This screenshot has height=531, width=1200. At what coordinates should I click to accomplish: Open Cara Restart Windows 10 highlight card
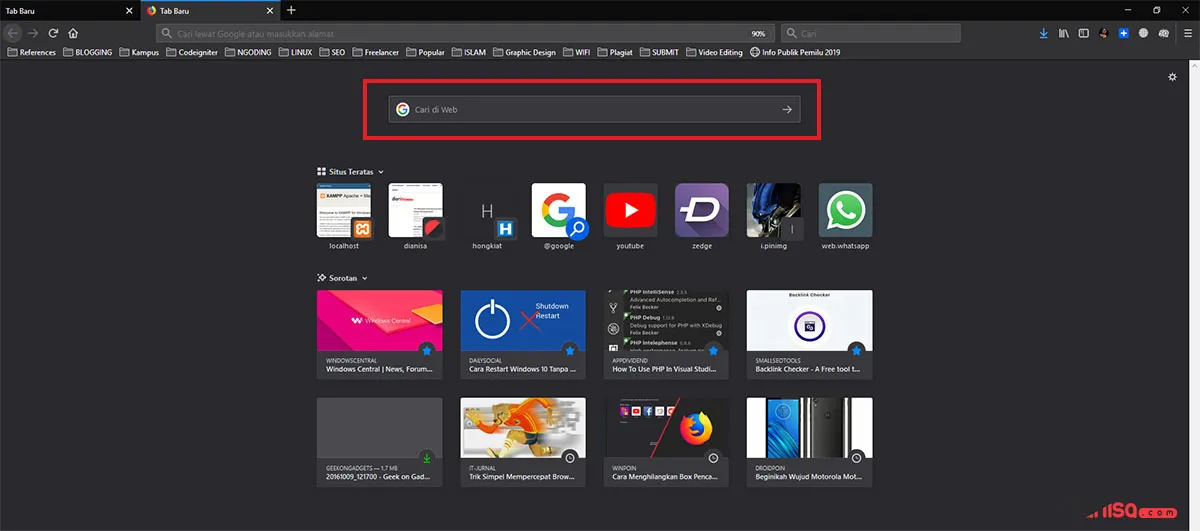[x=523, y=334]
